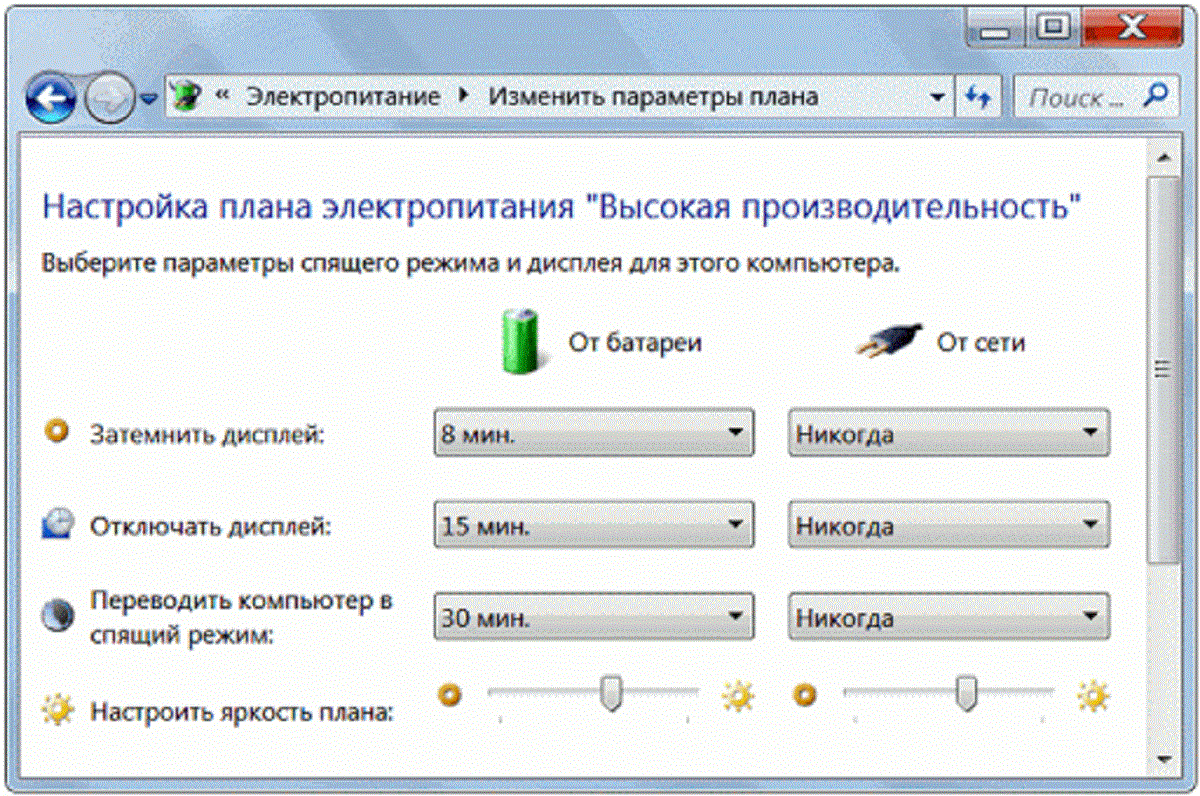Screen dimensions: 1200x796
Task: Click the blue Back navigation arrow
Action: point(51,98)
